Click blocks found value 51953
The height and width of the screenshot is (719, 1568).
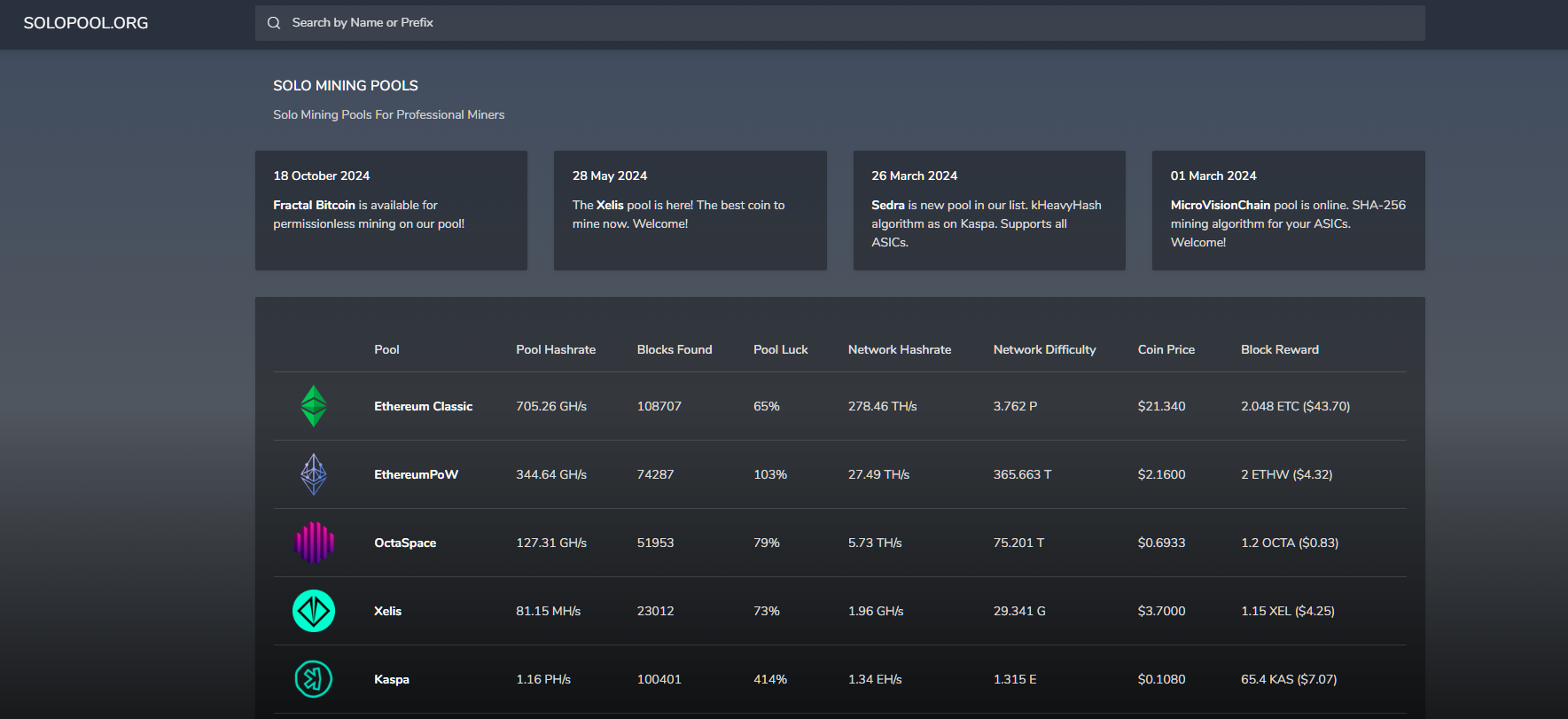click(656, 543)
